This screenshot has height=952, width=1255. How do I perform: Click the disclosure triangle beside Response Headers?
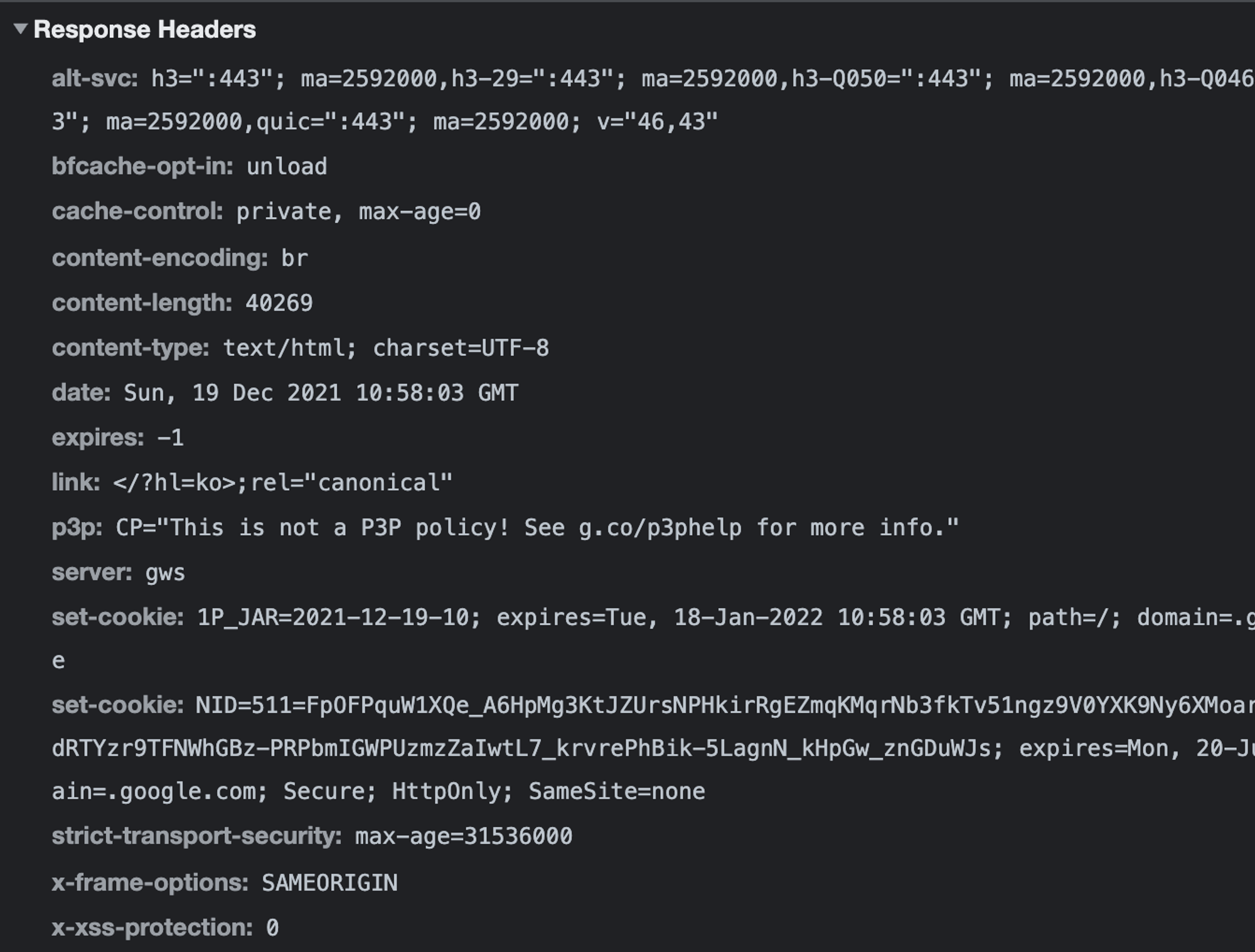[20, 28]
